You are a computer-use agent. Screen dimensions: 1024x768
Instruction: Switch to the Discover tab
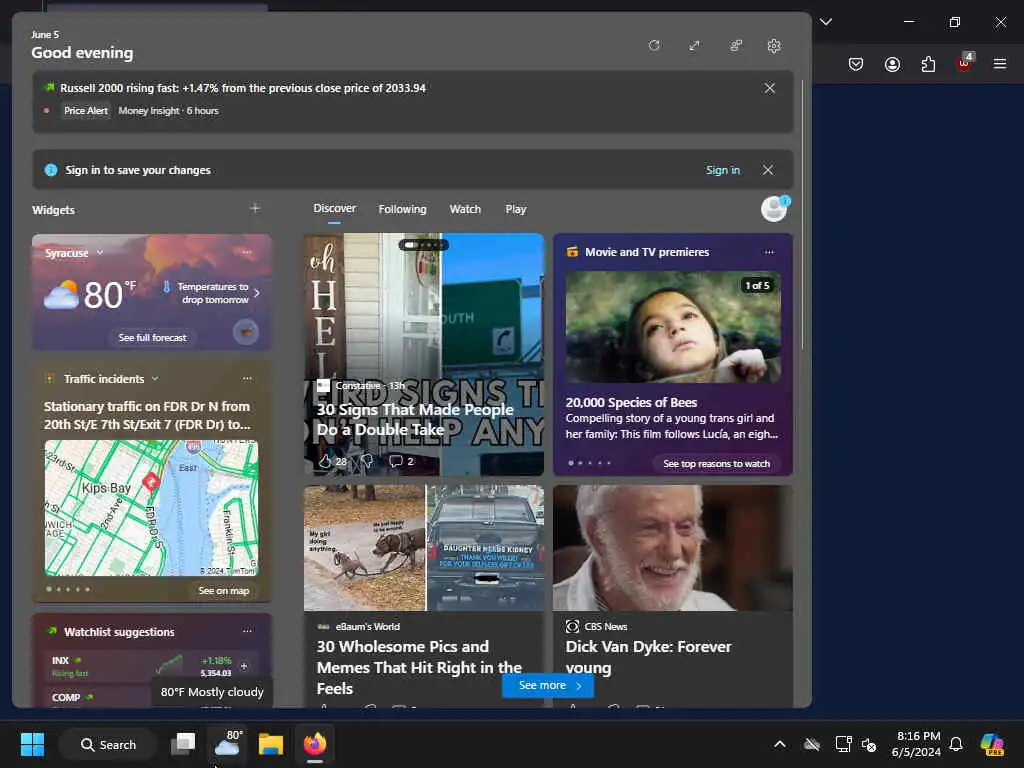(x=334, y=208)
